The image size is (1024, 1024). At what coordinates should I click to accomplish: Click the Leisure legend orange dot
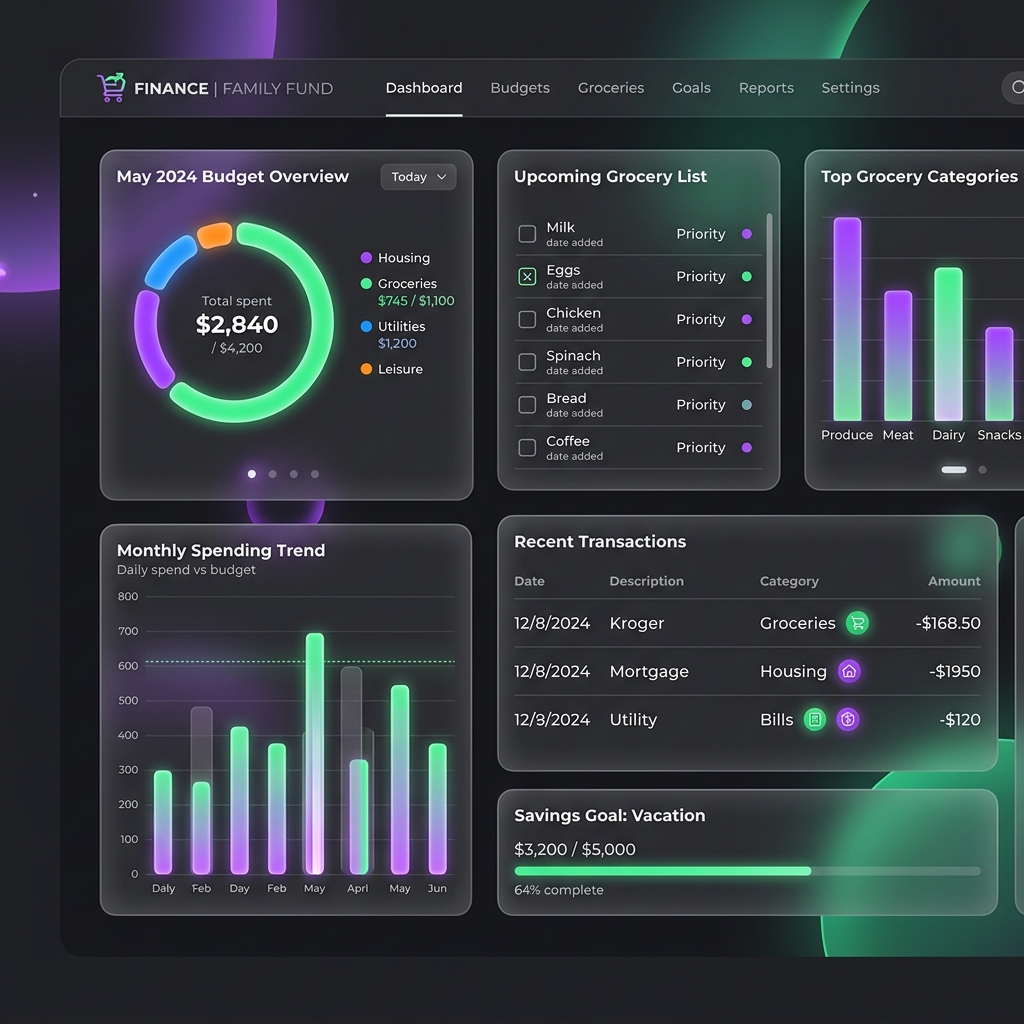click(x=366, y=369)
